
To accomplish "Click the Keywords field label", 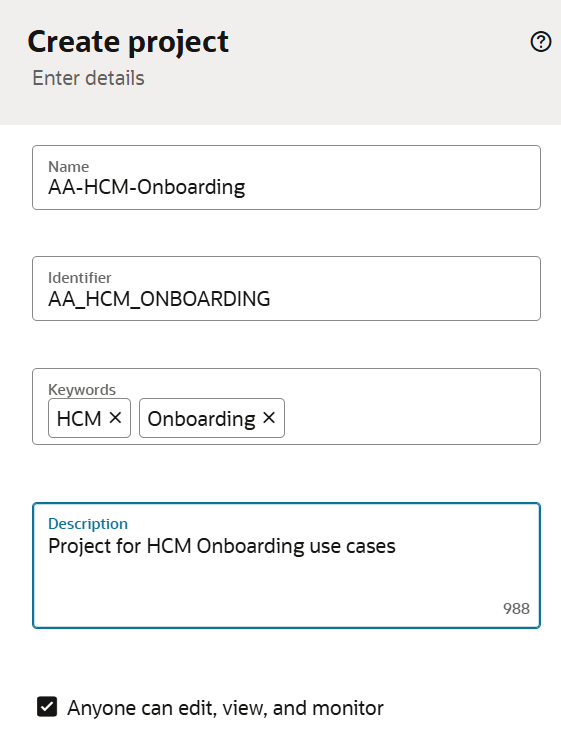I will (x=82, y=389).
